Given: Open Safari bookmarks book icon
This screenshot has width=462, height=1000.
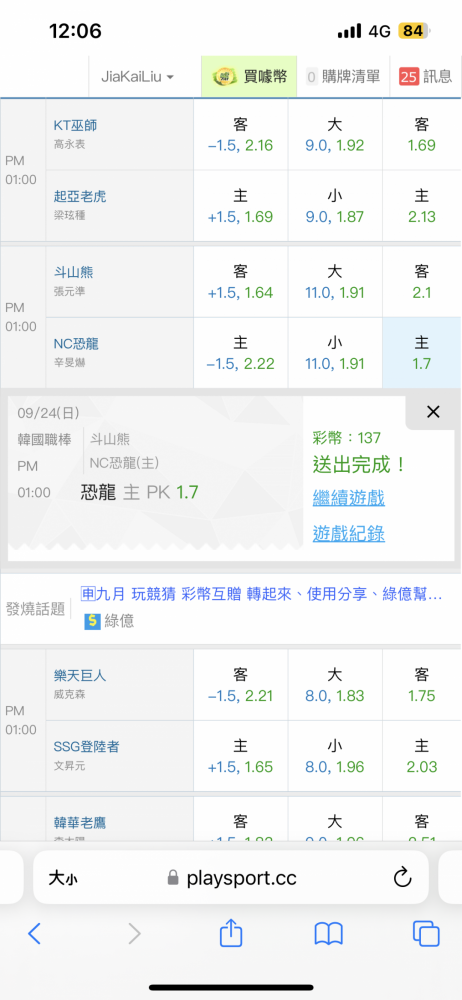Looking at the screenshot, I should tap(329, 934).
